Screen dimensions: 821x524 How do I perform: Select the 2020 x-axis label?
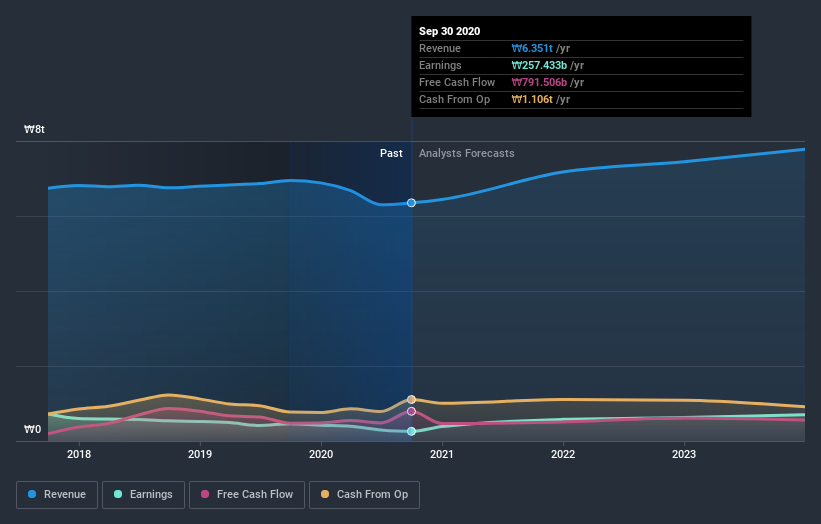tap(321, 454)
